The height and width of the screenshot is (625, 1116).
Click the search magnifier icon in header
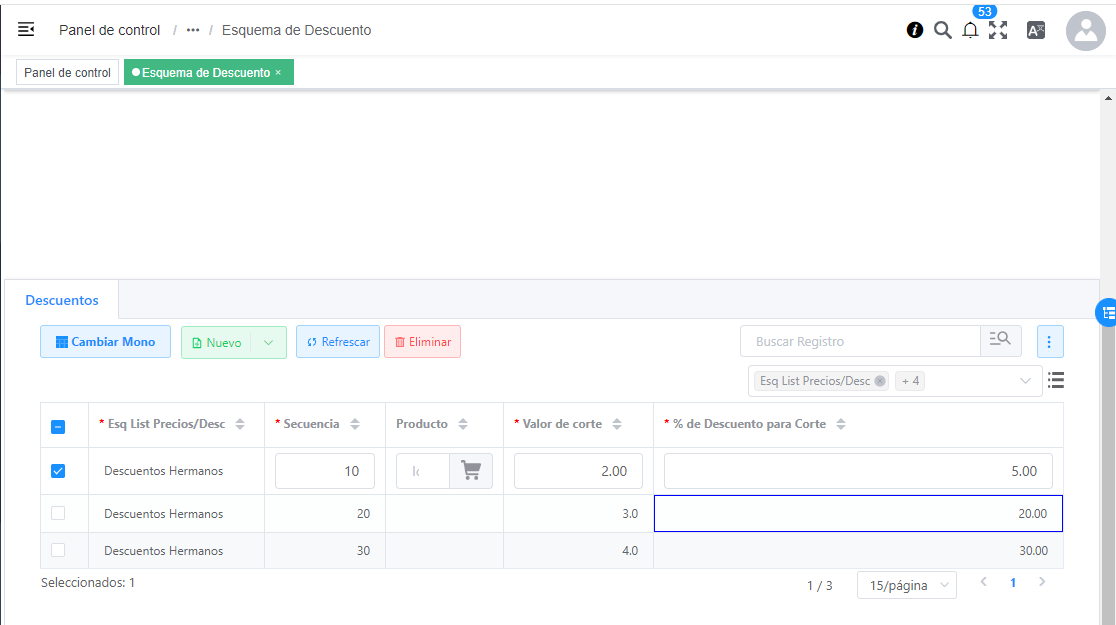coord(942,30)
